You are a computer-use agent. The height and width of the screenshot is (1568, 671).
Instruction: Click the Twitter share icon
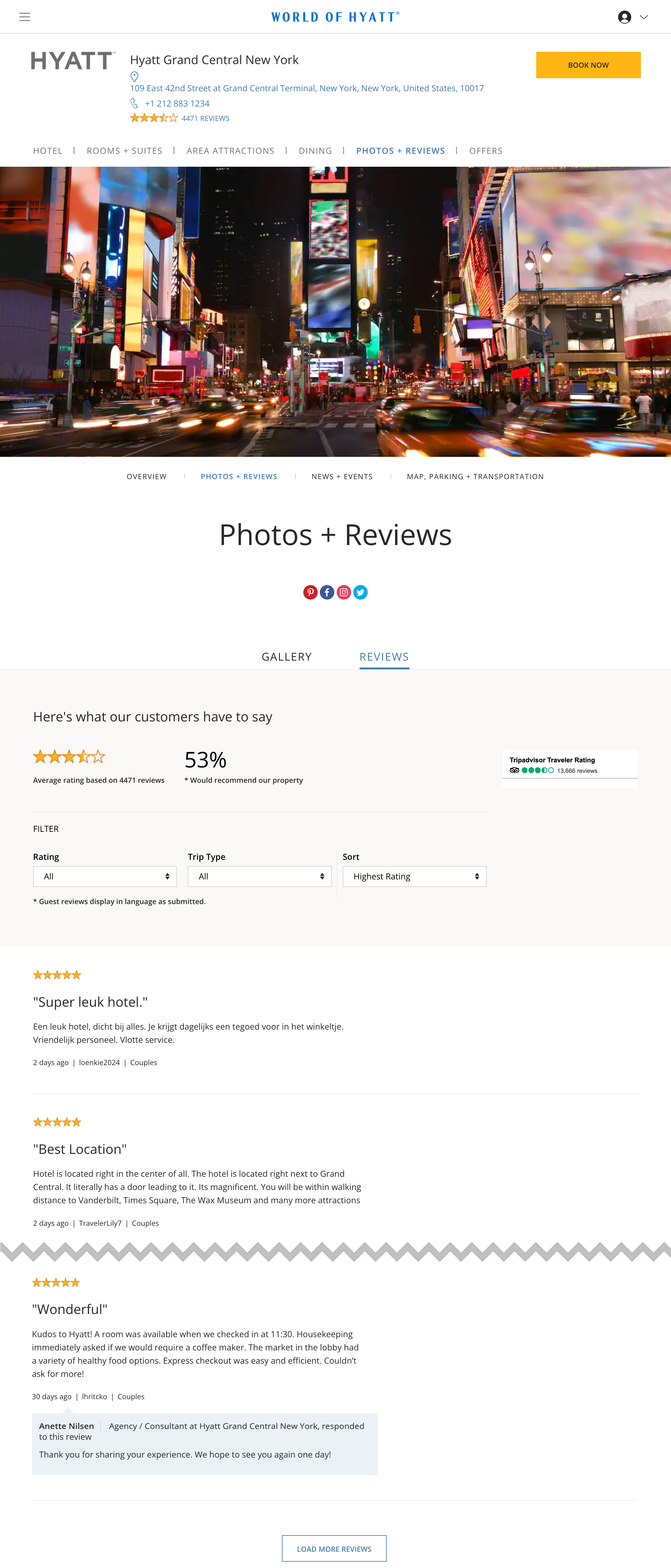360,592
